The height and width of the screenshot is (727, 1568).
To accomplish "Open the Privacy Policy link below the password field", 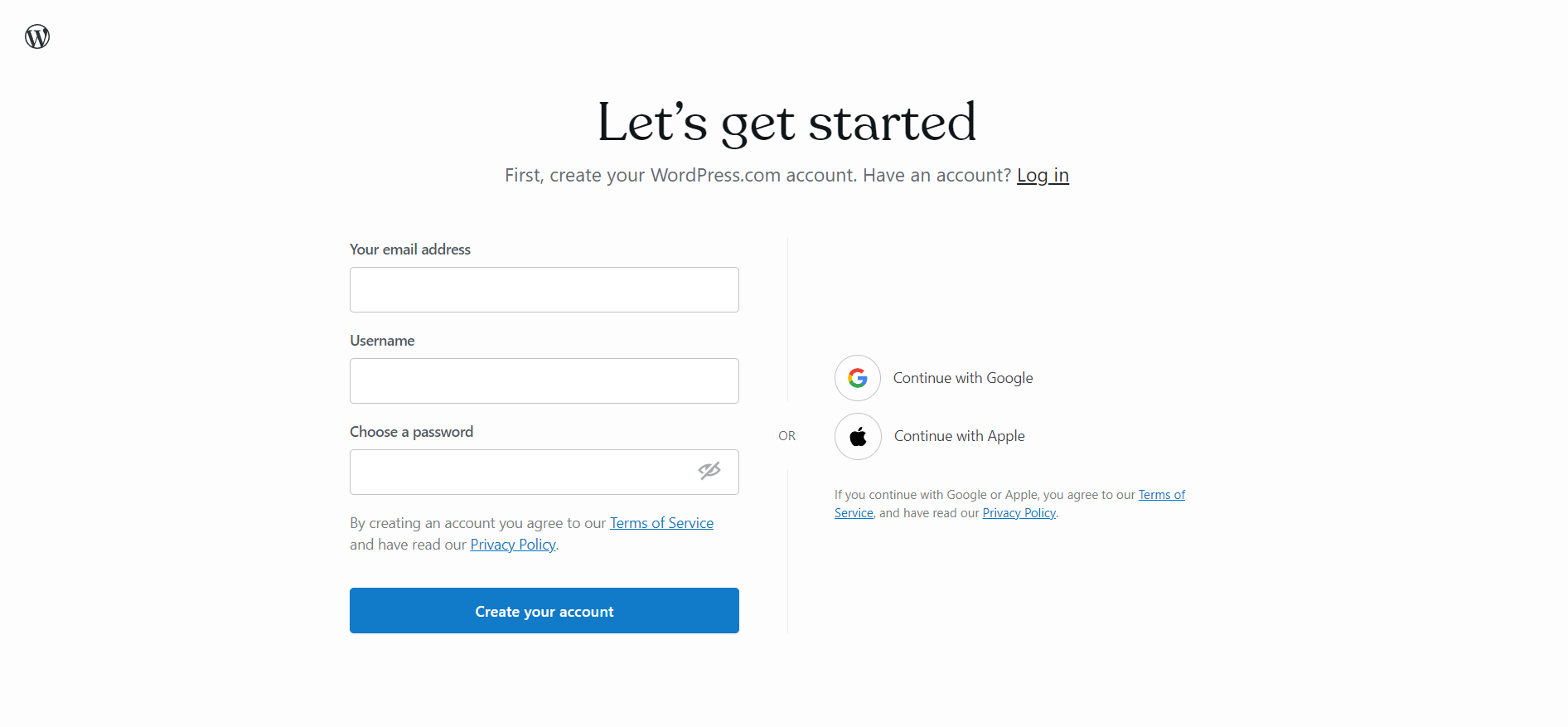I will click(x=512, y=545).
